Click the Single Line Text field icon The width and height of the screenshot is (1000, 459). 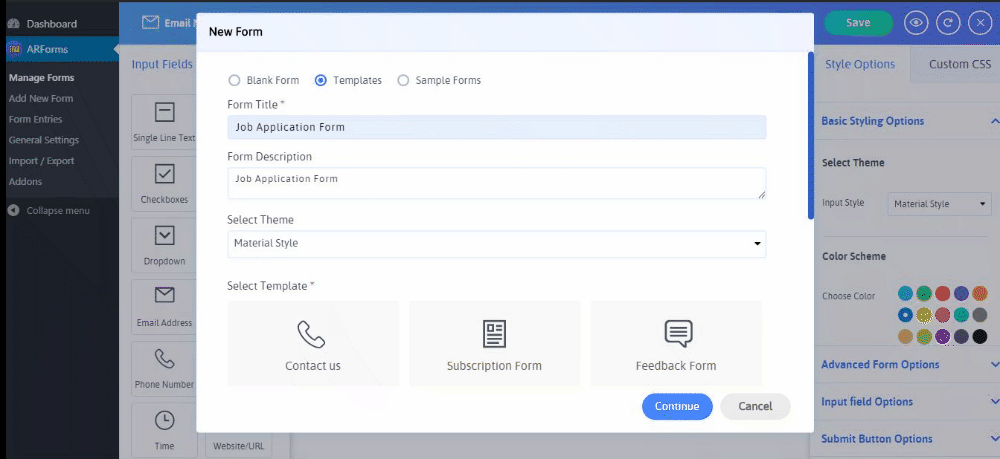click(164, 112)
